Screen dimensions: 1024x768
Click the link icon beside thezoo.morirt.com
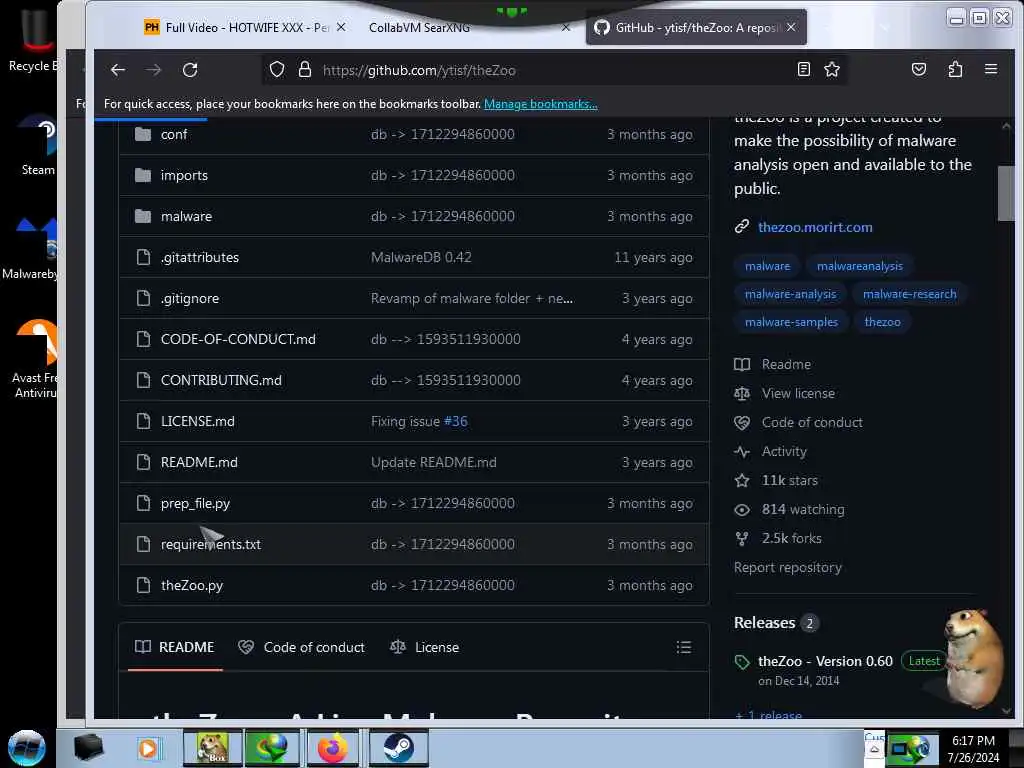tap(742, 227)
